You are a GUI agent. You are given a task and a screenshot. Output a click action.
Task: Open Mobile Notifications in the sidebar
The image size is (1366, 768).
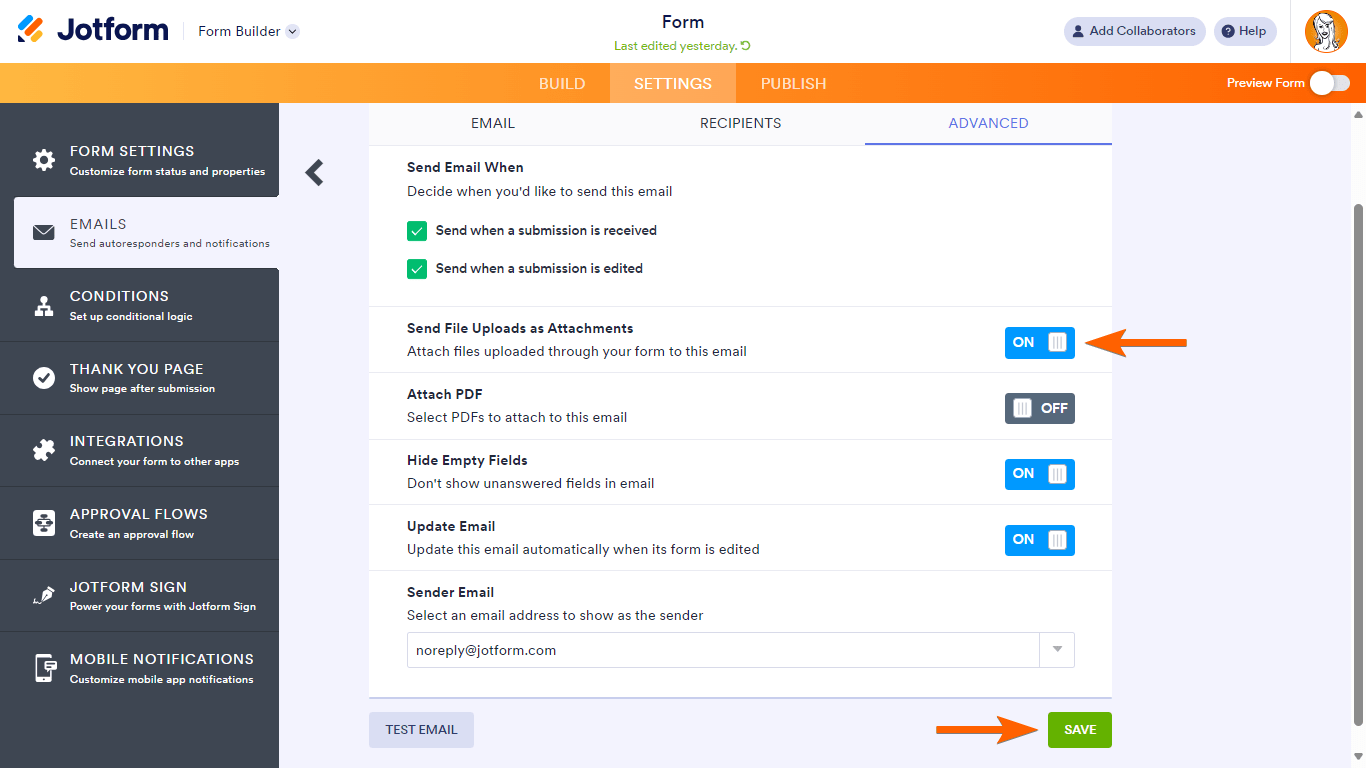pyautogui.click(x=139, y=668)
